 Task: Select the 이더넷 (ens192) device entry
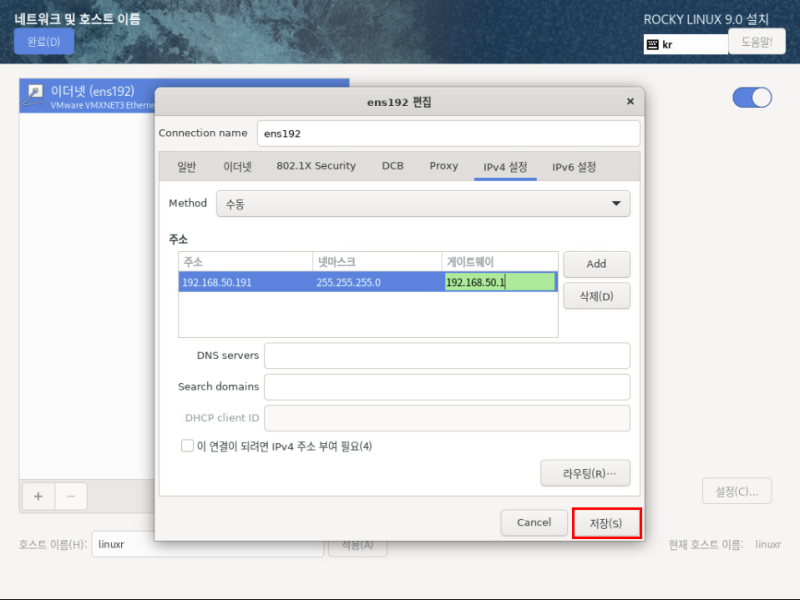(x=87, y=96)
